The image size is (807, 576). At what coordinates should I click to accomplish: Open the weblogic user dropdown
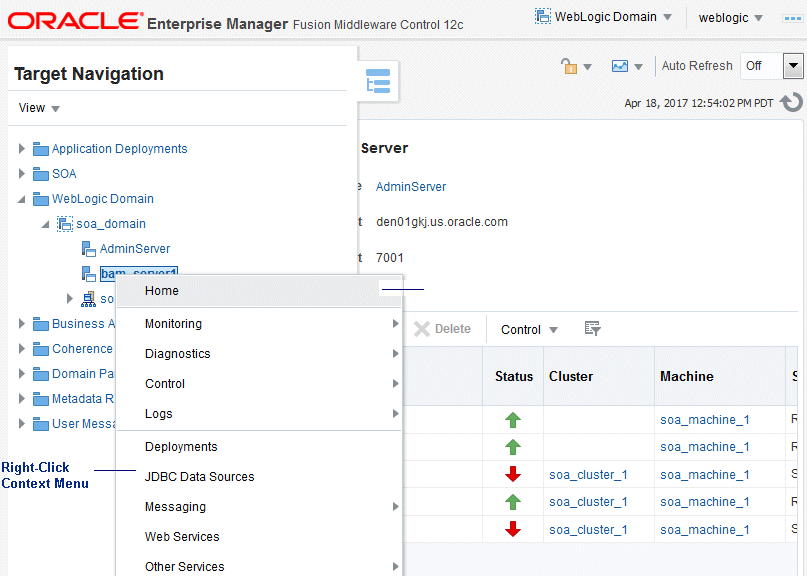tap(730, 18)
